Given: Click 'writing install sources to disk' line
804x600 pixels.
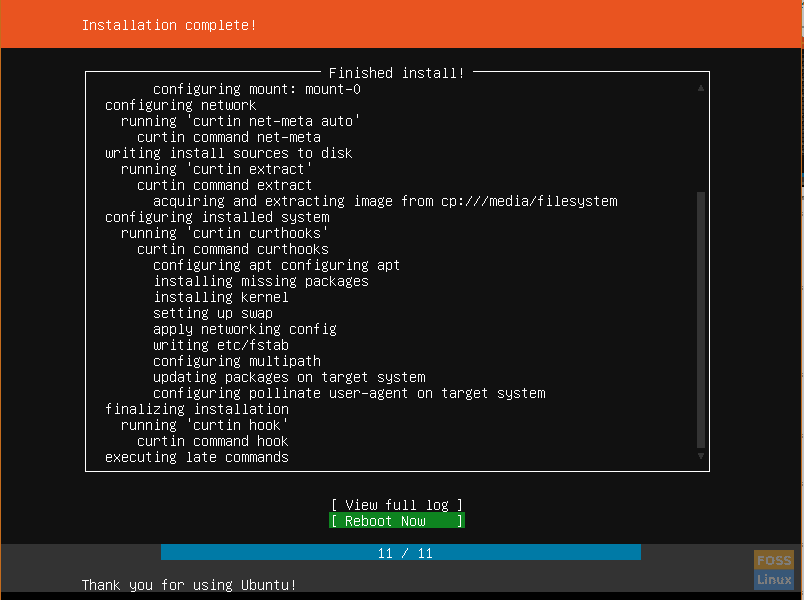Looking at the screenshot, I should coord(228,153).
